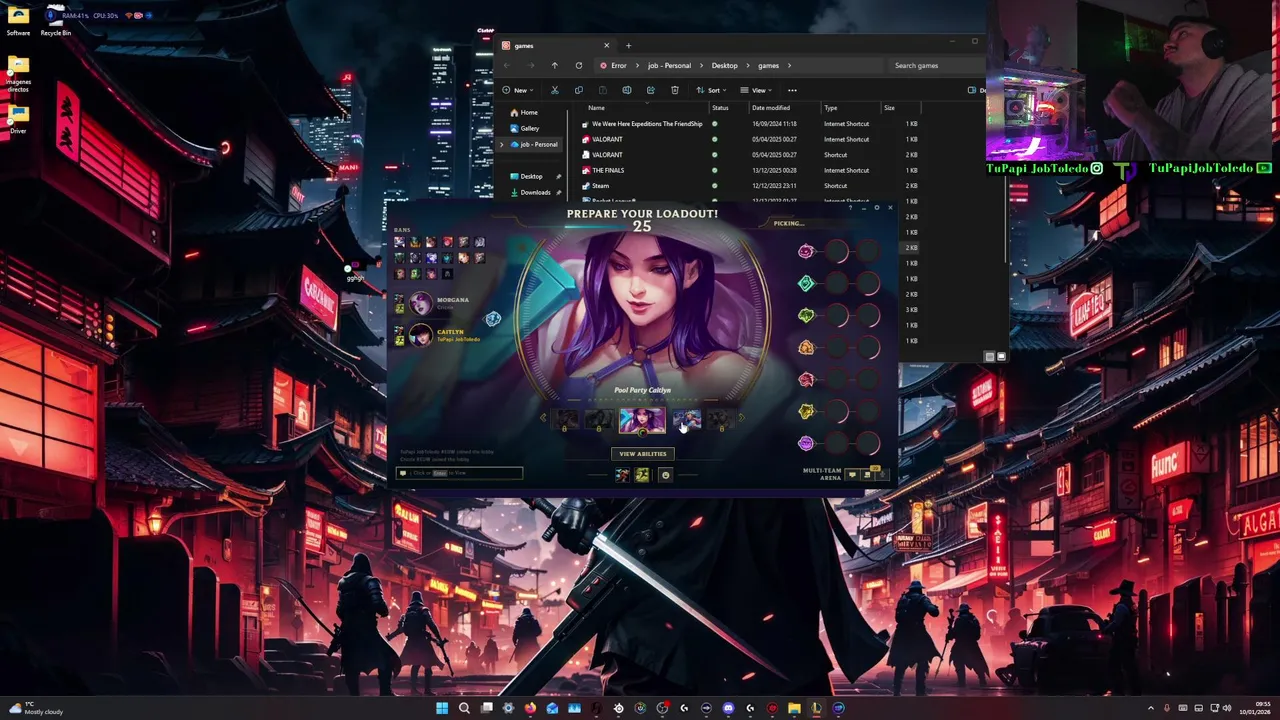
Task: Open the help question mark in League client
Action: (x=850, y=208)
